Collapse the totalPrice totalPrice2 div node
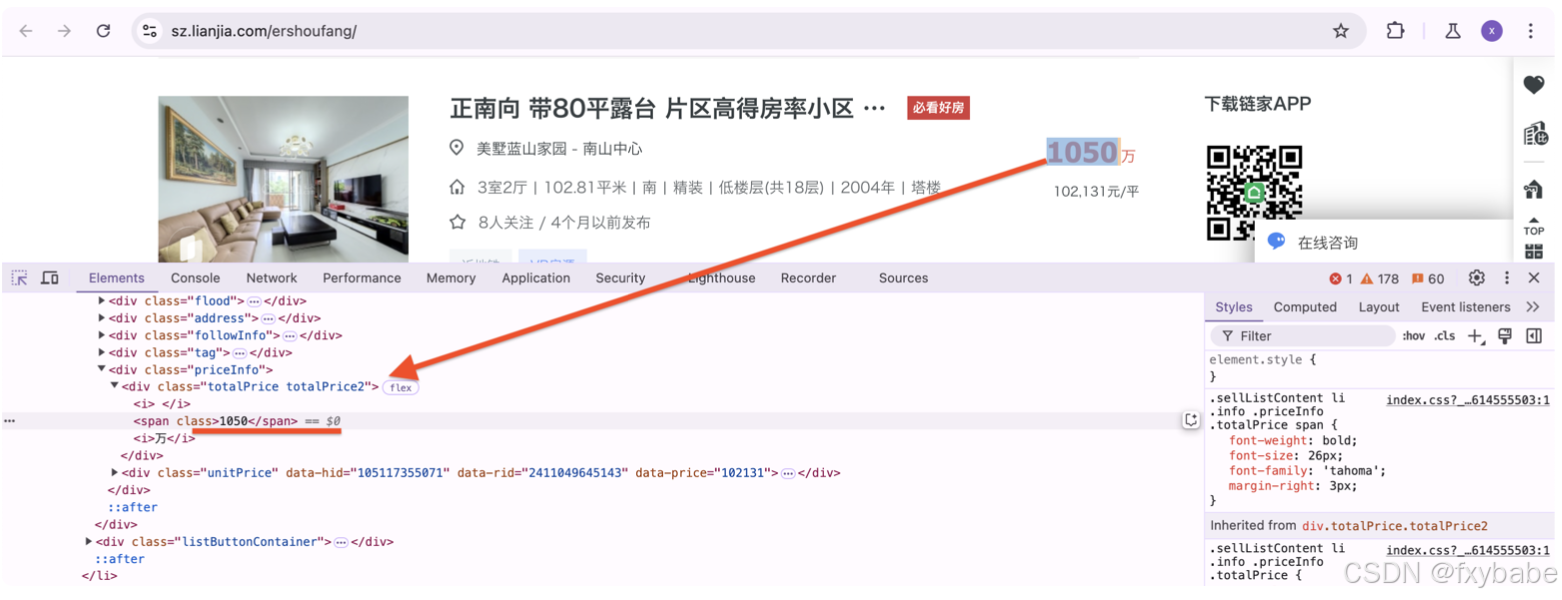 (114, 386)
